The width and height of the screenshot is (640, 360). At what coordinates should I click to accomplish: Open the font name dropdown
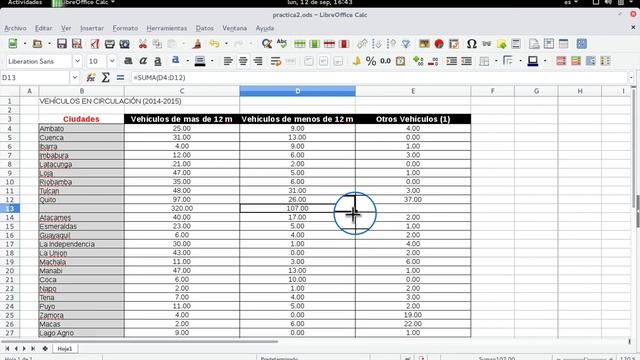77,61
